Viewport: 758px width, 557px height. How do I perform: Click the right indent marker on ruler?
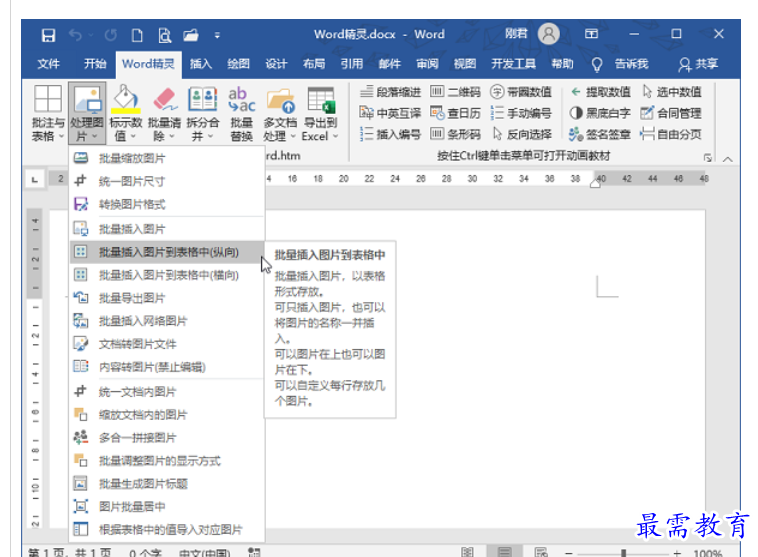595,183
